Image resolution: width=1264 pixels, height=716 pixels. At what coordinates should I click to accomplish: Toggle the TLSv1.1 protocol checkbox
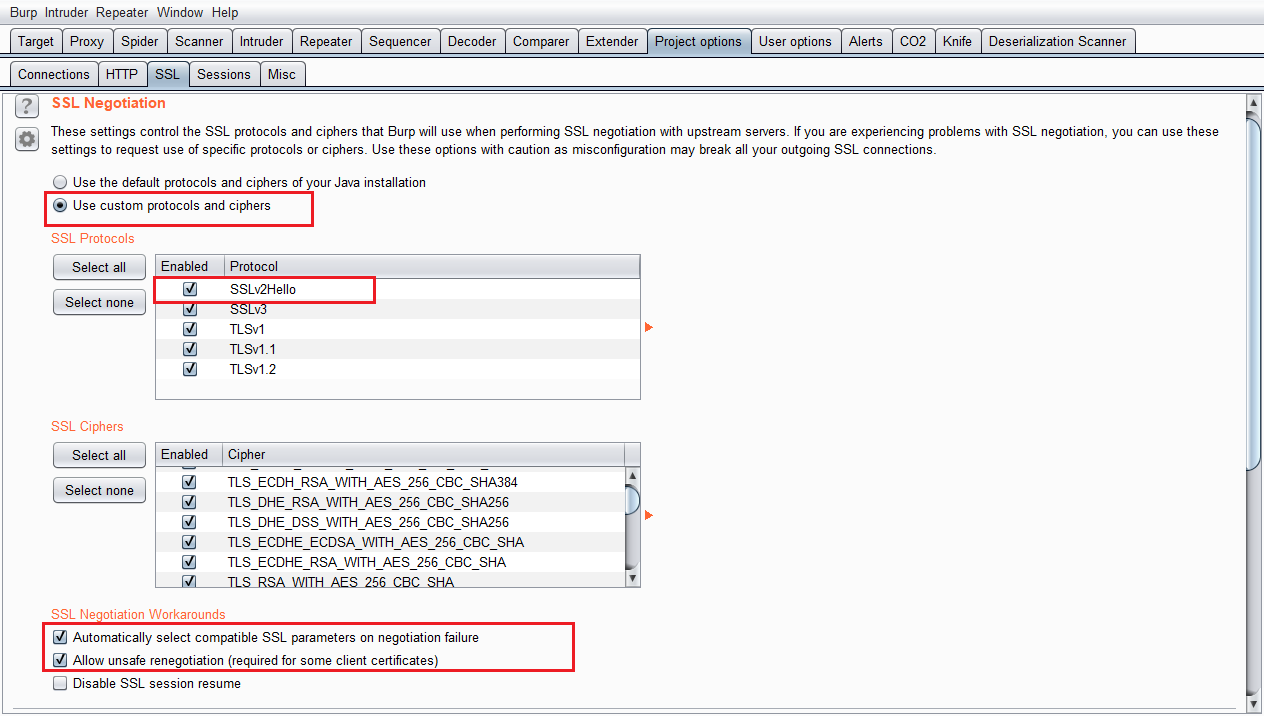[190, 349]
